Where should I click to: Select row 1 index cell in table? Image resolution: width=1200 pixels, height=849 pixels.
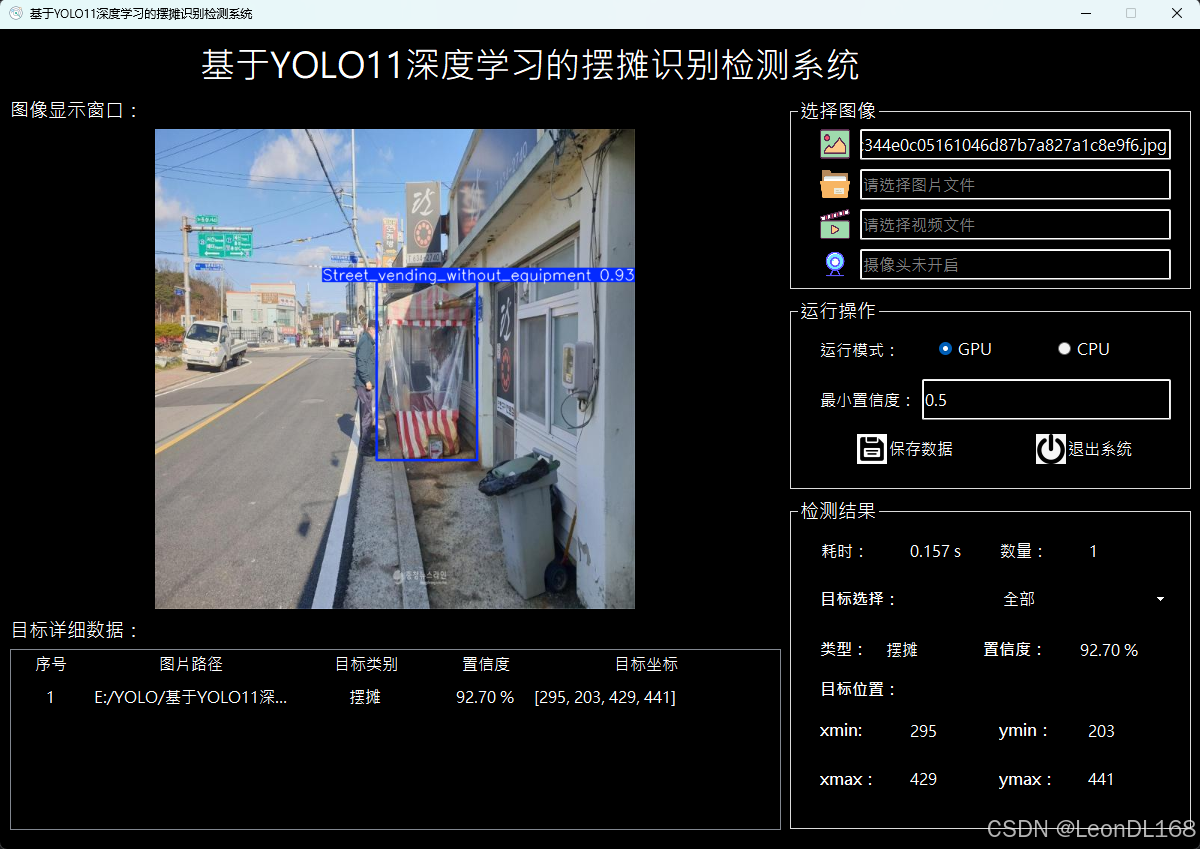[51, 697]
